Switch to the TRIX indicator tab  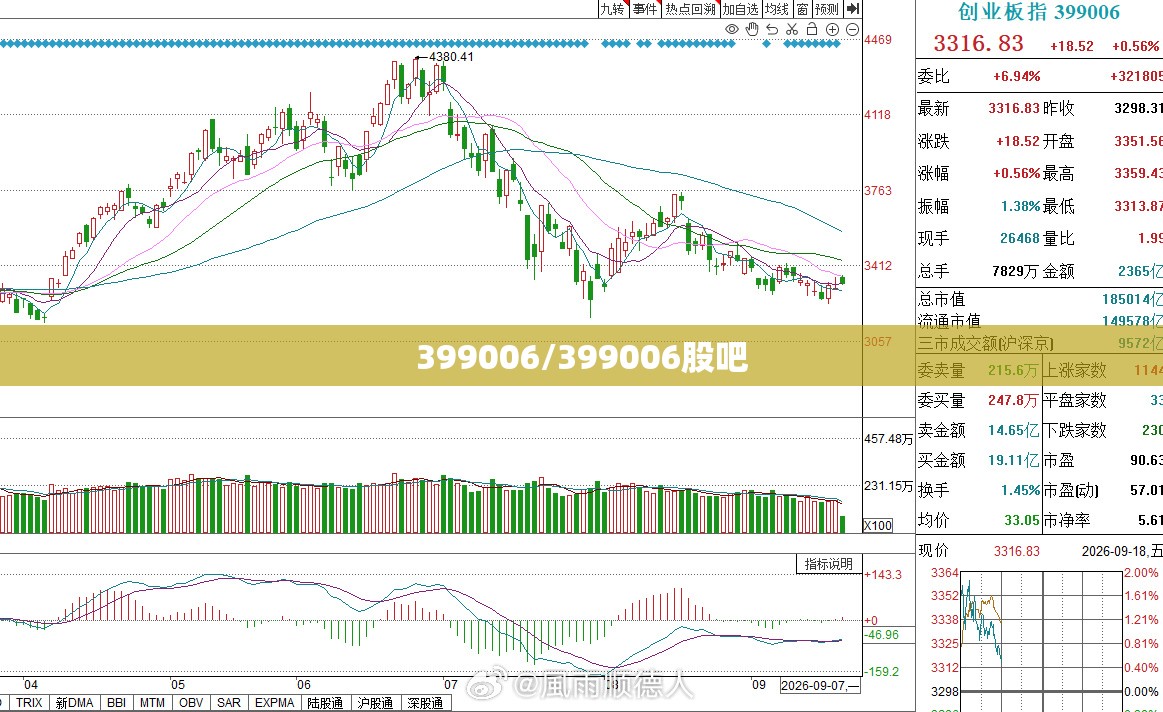click(29, 702)
